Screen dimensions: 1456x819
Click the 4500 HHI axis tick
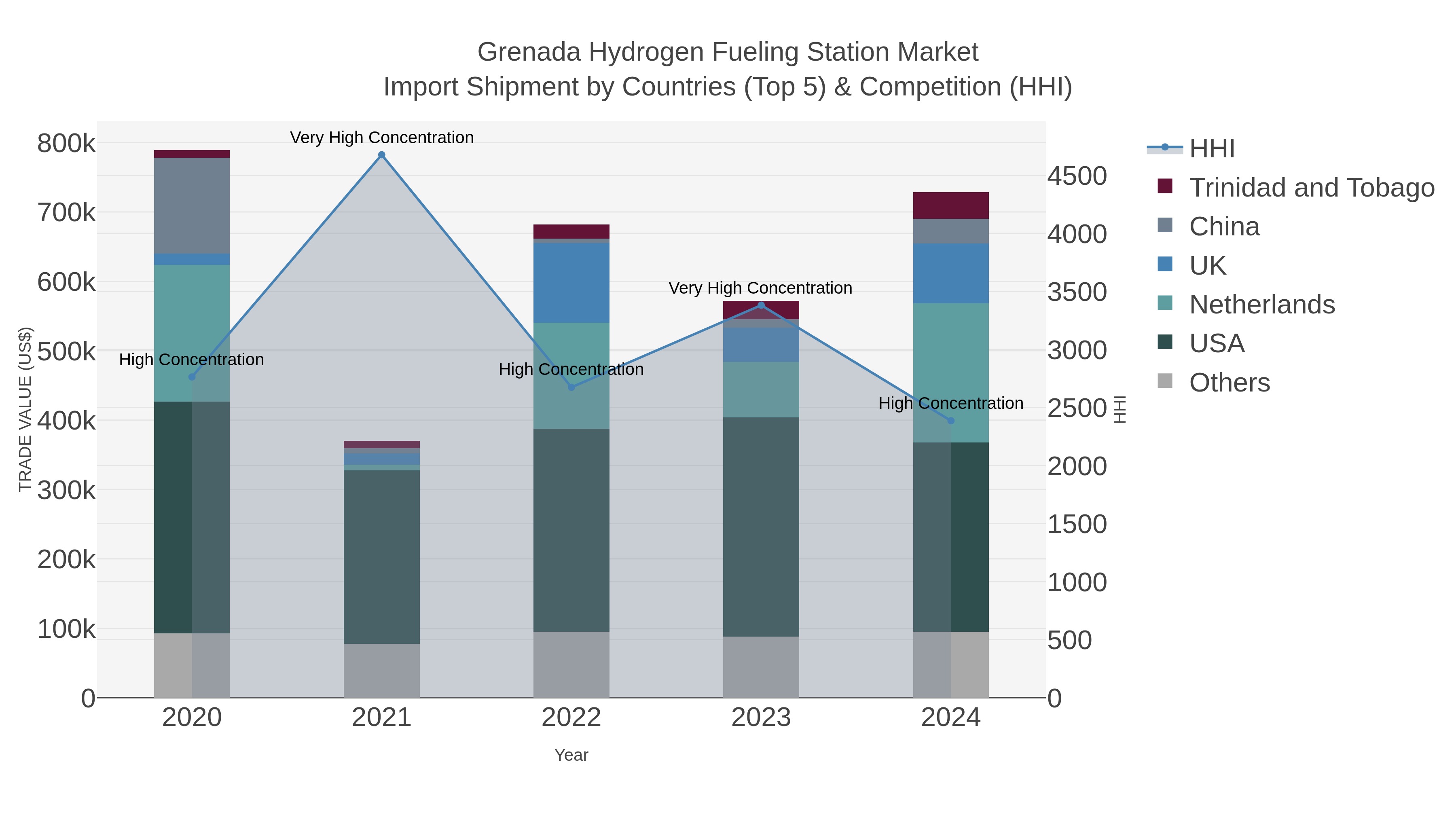(x=1077, y=176)
